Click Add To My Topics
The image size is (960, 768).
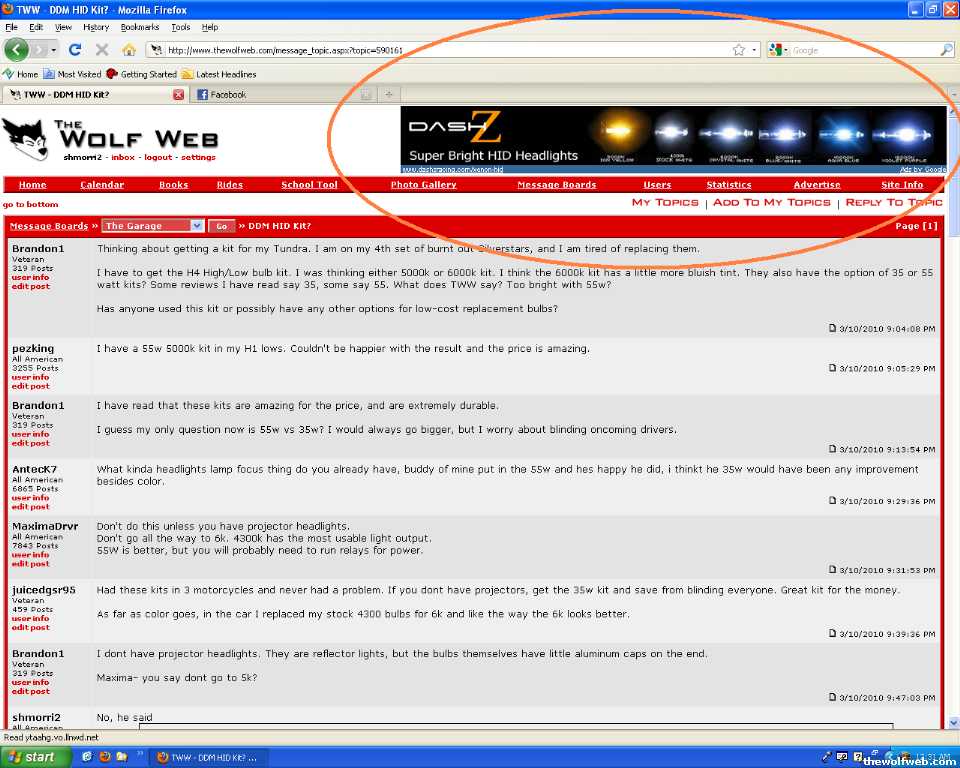(772, 202)
